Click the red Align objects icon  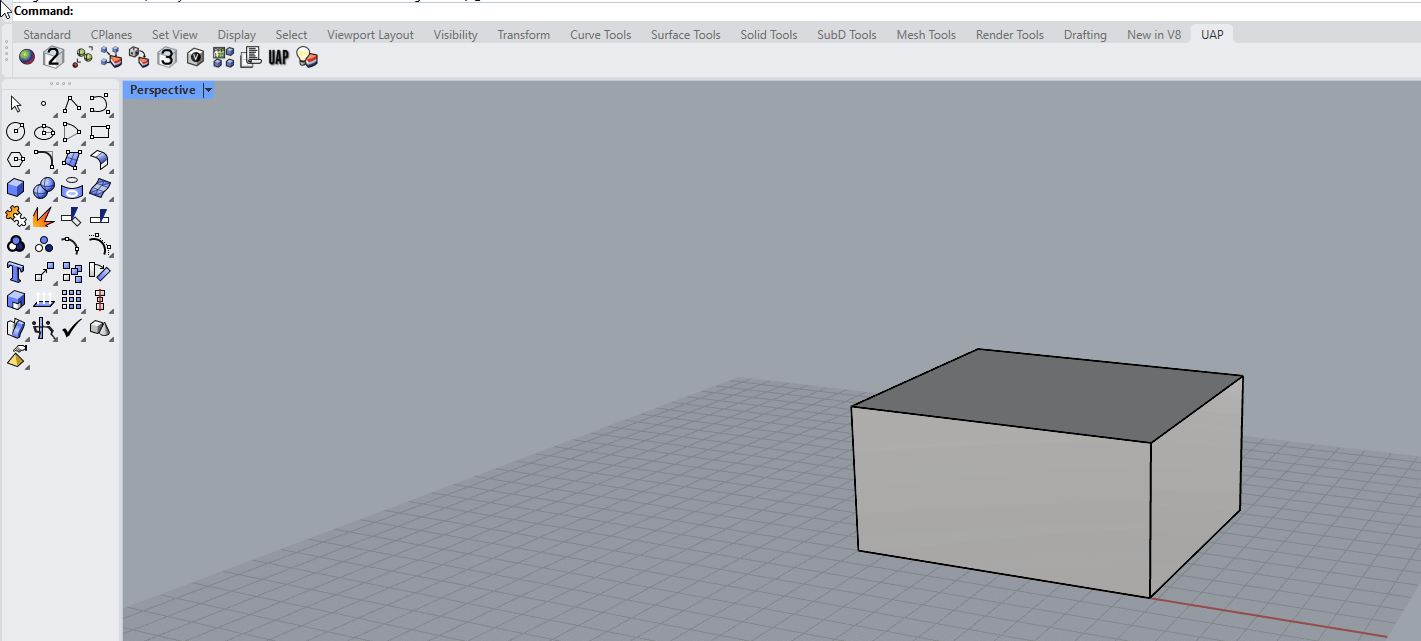point(100,300)
